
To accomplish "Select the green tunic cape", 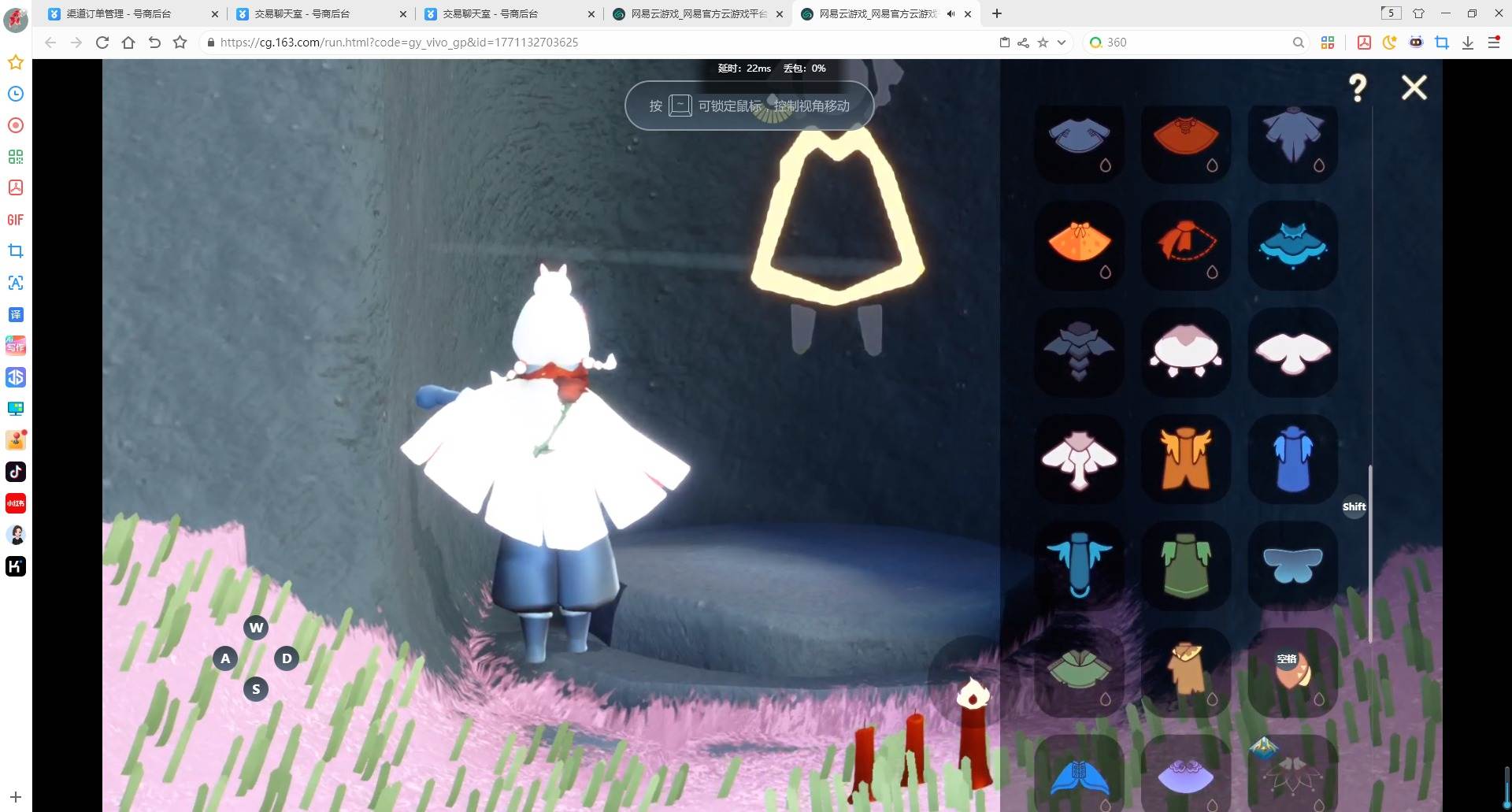I will 1186,565.
